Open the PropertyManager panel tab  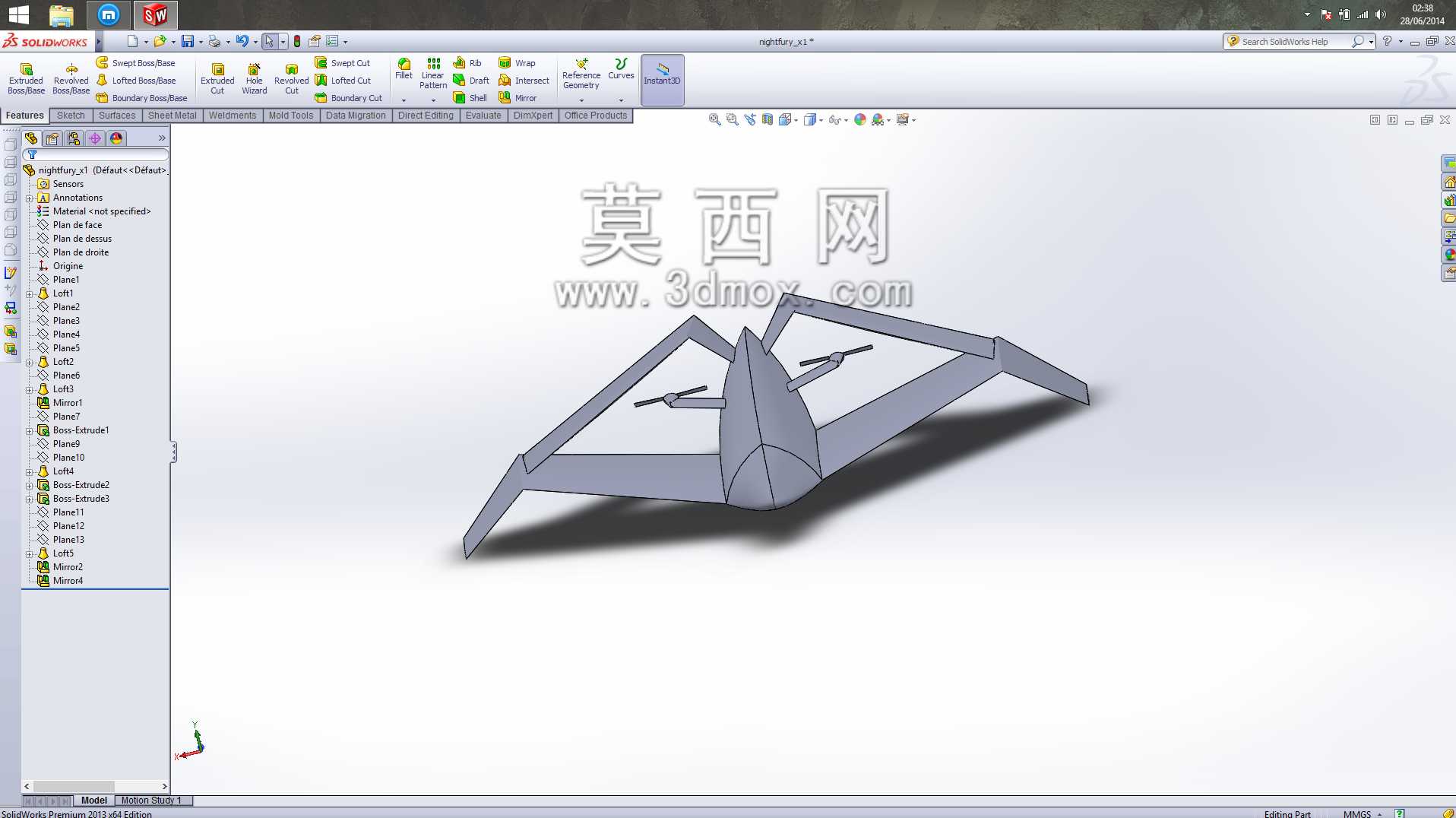pyautogui.click(x=52, y=138)
